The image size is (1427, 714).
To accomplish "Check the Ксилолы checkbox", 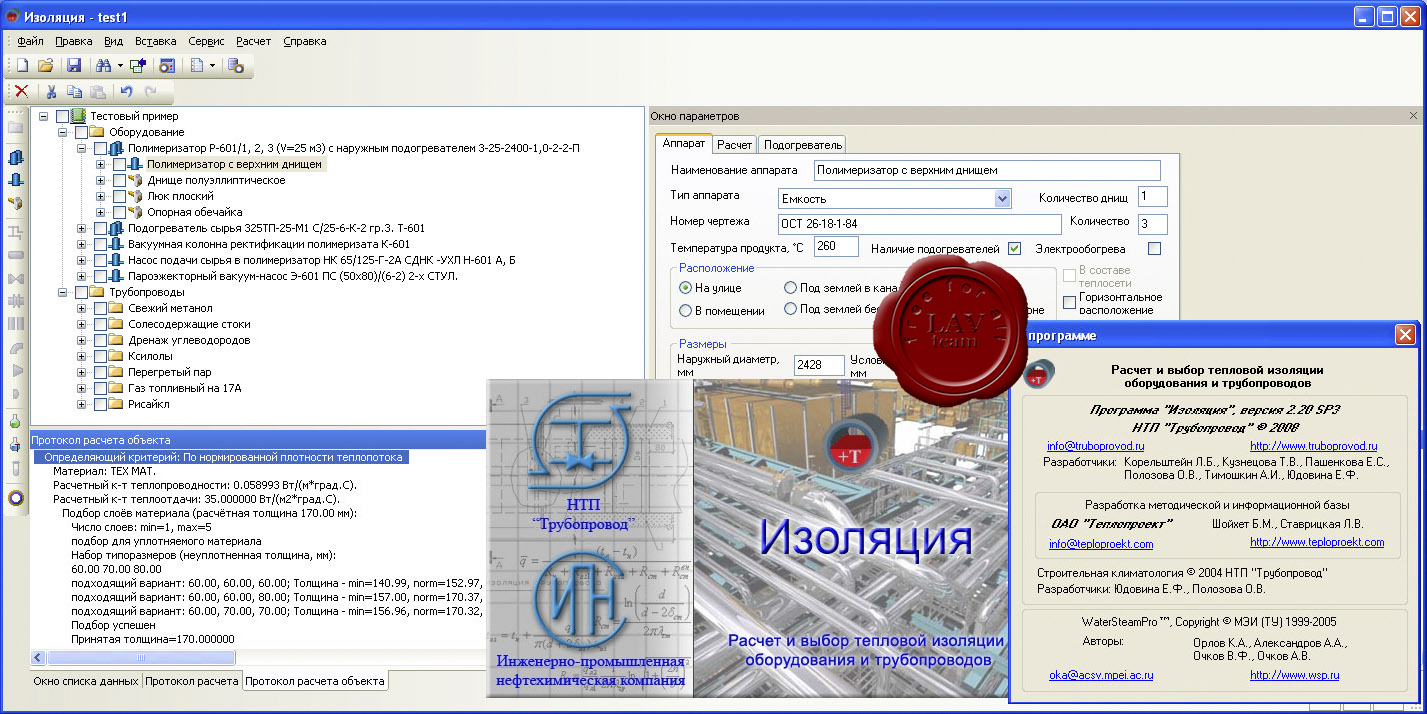I will pos(100,356).
